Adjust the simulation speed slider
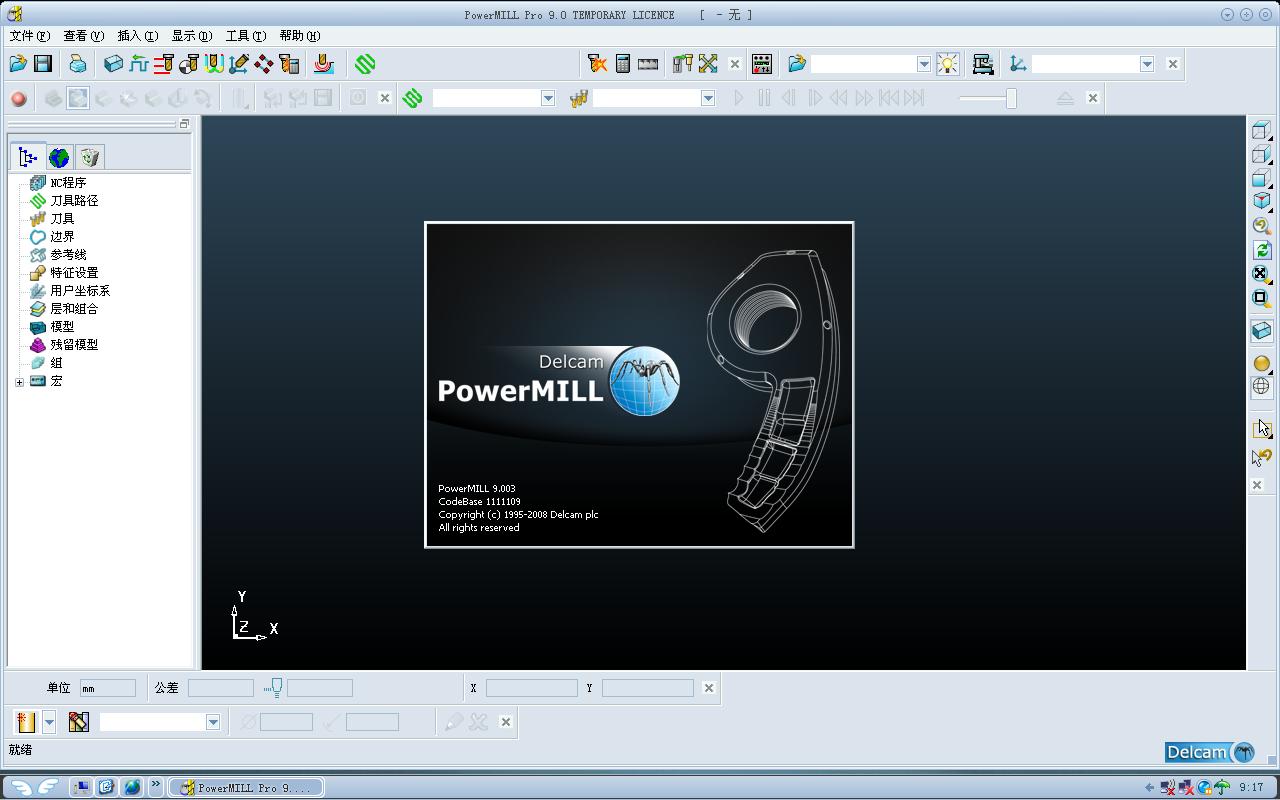 click(x=1011, y=98)
